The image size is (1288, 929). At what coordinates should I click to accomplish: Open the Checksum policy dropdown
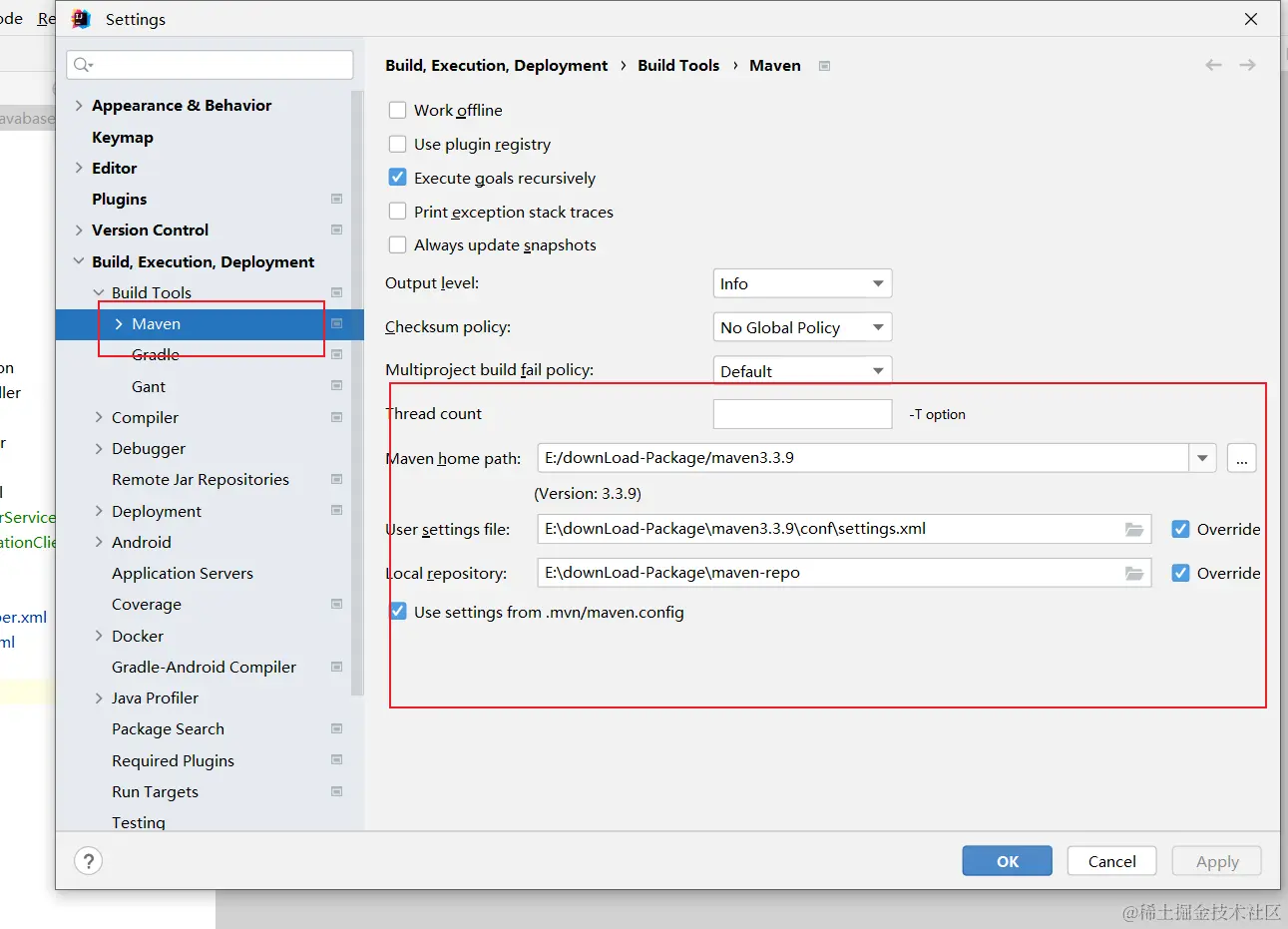coord(802,327)
